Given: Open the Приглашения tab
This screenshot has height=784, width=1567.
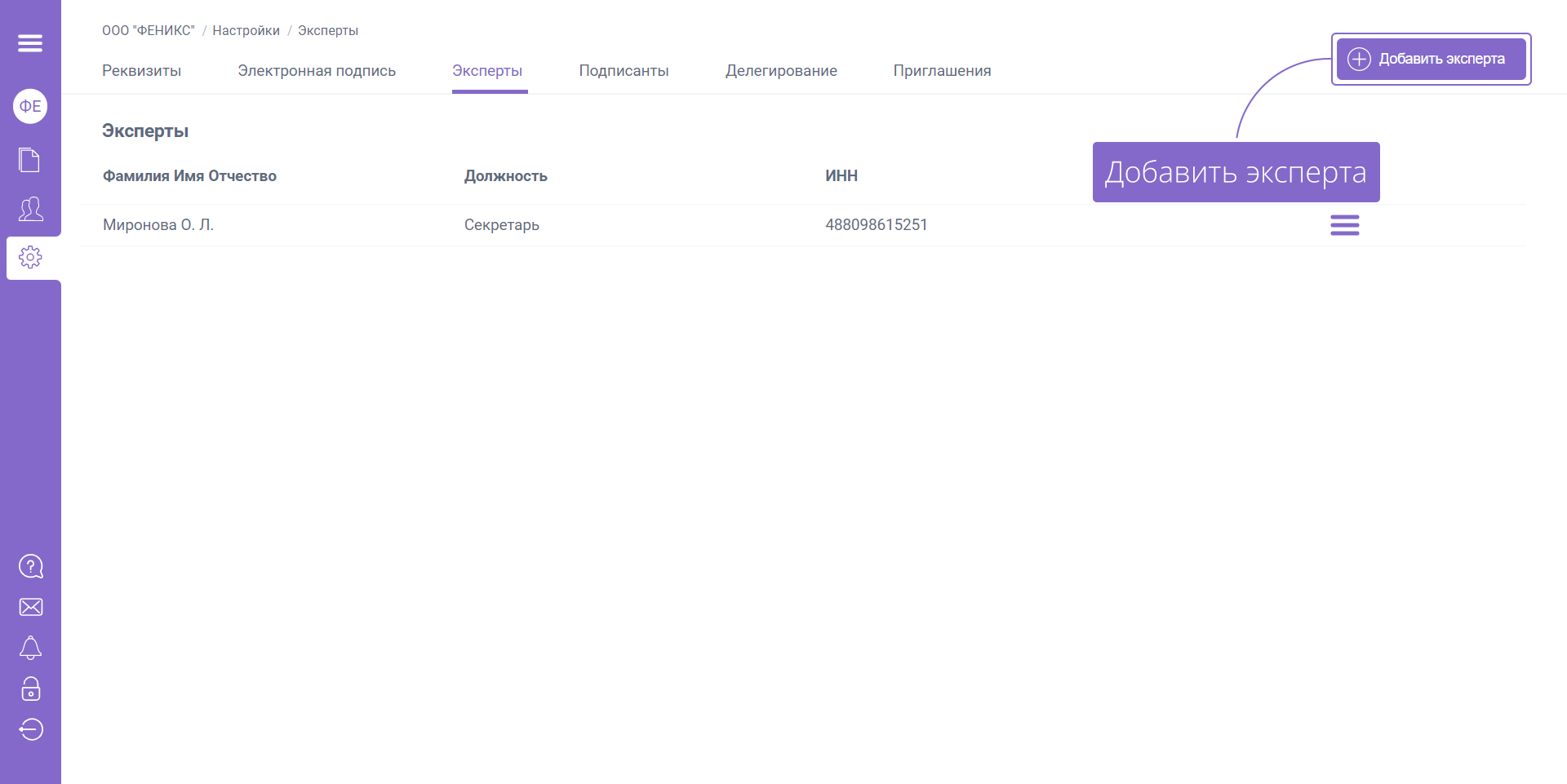Looking at the screenshot, I should click(942, 71).
